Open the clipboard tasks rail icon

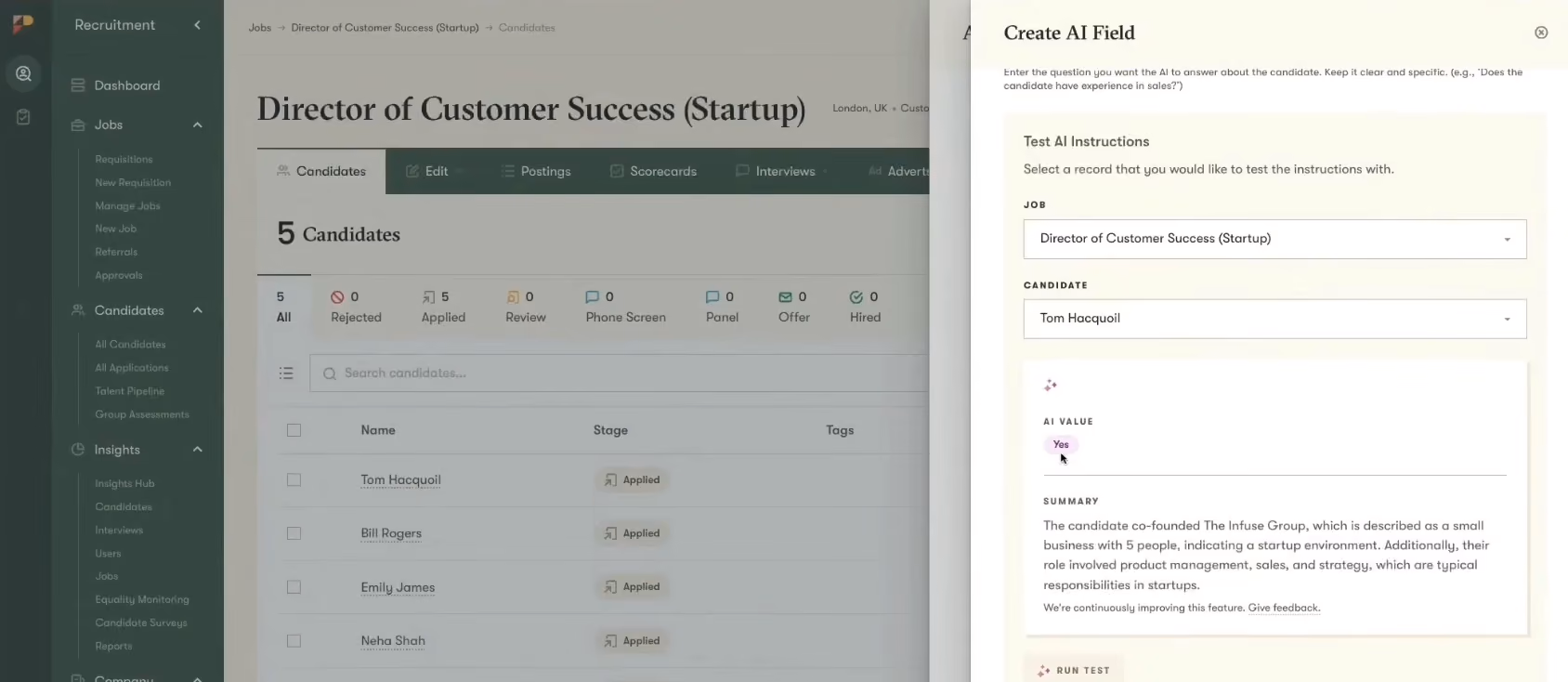coord(23,117)
